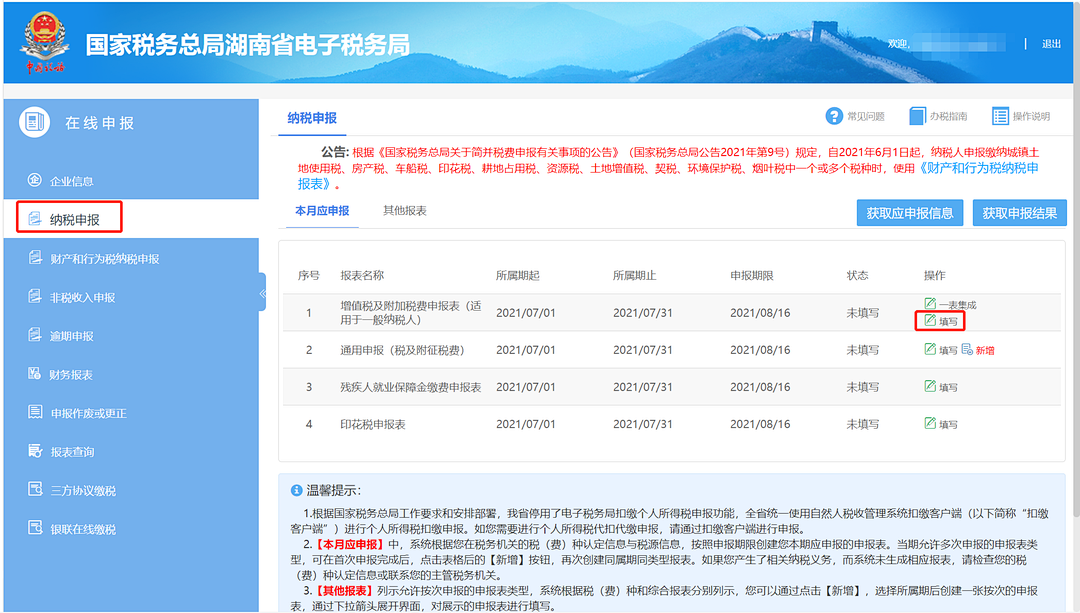
Task: Open 逾期申报 menu item
Action: point(72,336)
